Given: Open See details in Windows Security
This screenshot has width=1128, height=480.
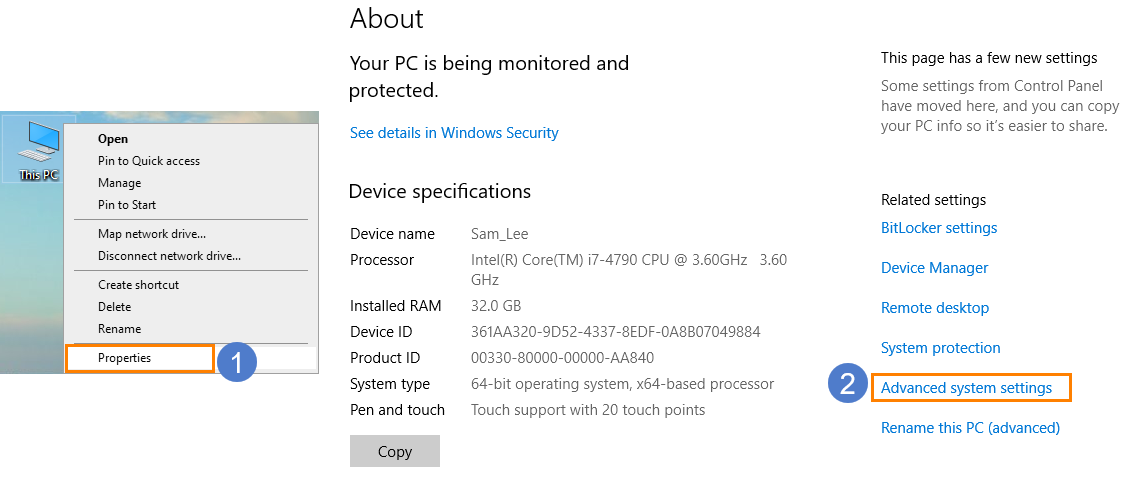Looking at the screenshot, I should pos(454,132).
